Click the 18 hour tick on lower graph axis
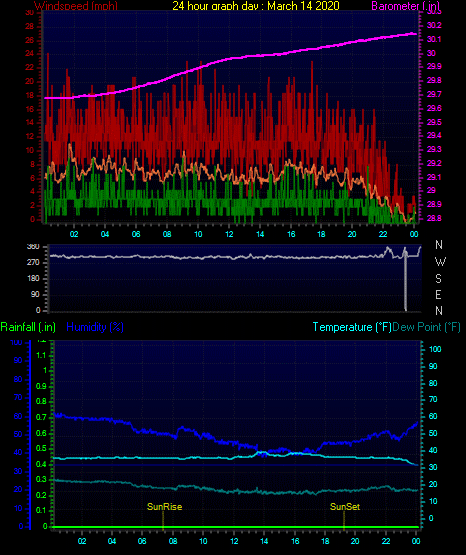Image resolution: width=466 pixels, height=555 pixels. pyautogui.click(x=325, y=541)
